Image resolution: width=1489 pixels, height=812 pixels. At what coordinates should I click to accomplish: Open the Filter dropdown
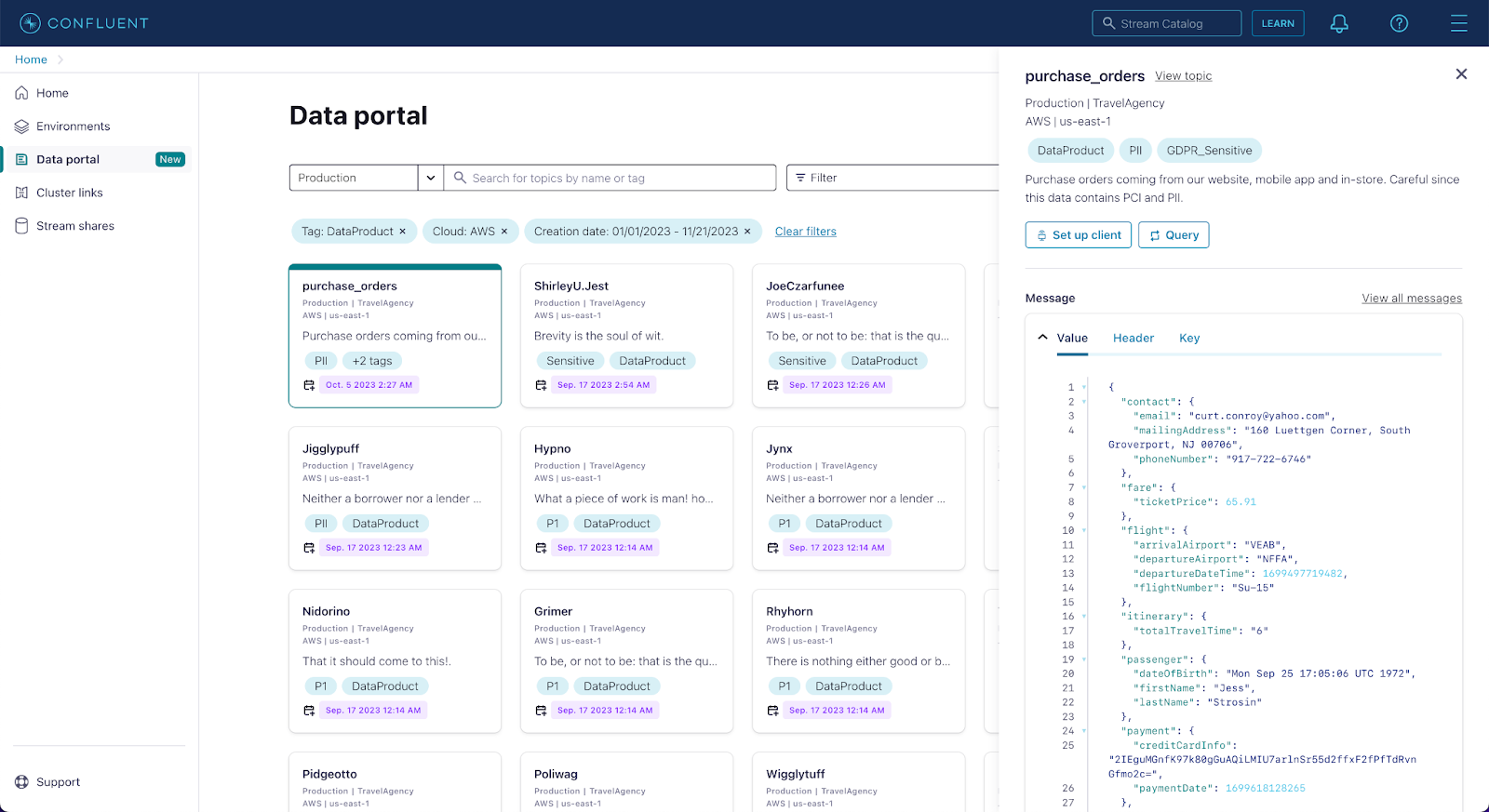(x=892, y=178)
